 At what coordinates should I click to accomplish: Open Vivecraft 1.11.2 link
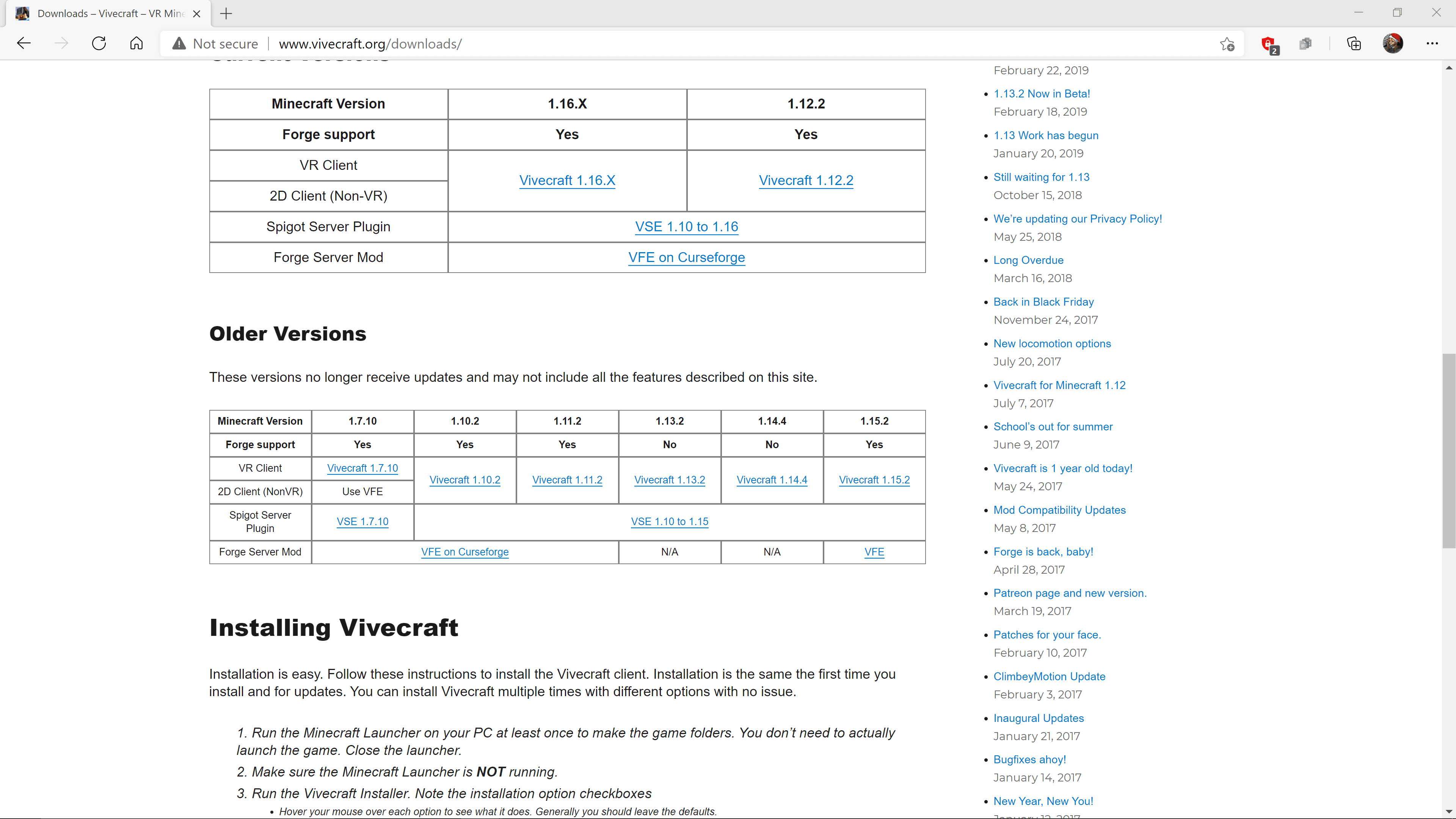pyautogui.click(x=567, y=480)
